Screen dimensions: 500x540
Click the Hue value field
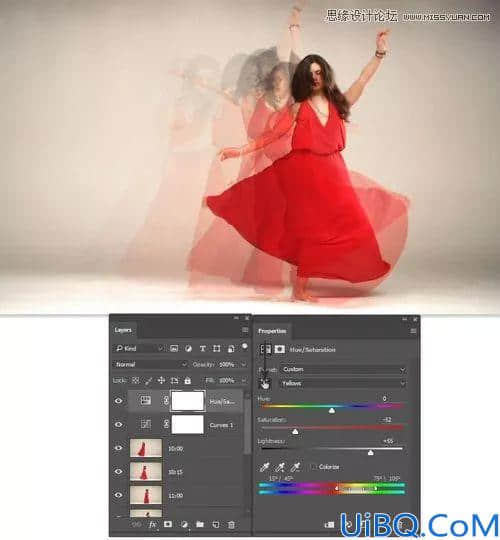[x=385, y=398]
